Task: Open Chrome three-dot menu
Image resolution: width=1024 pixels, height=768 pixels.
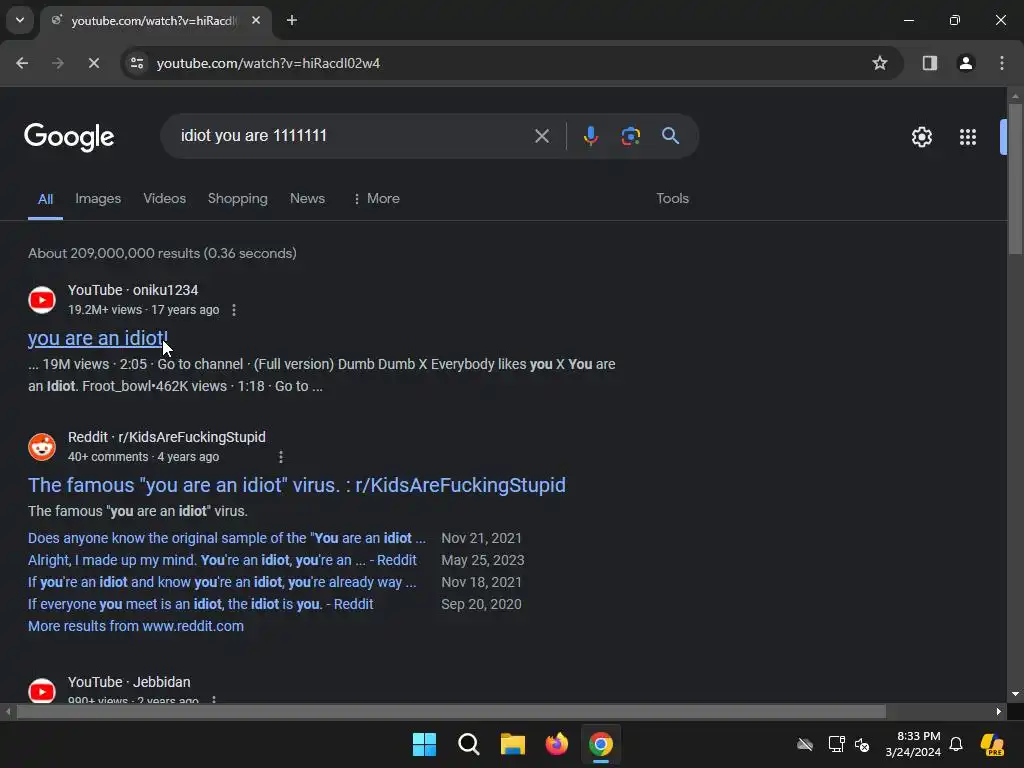Action: 1002,63
